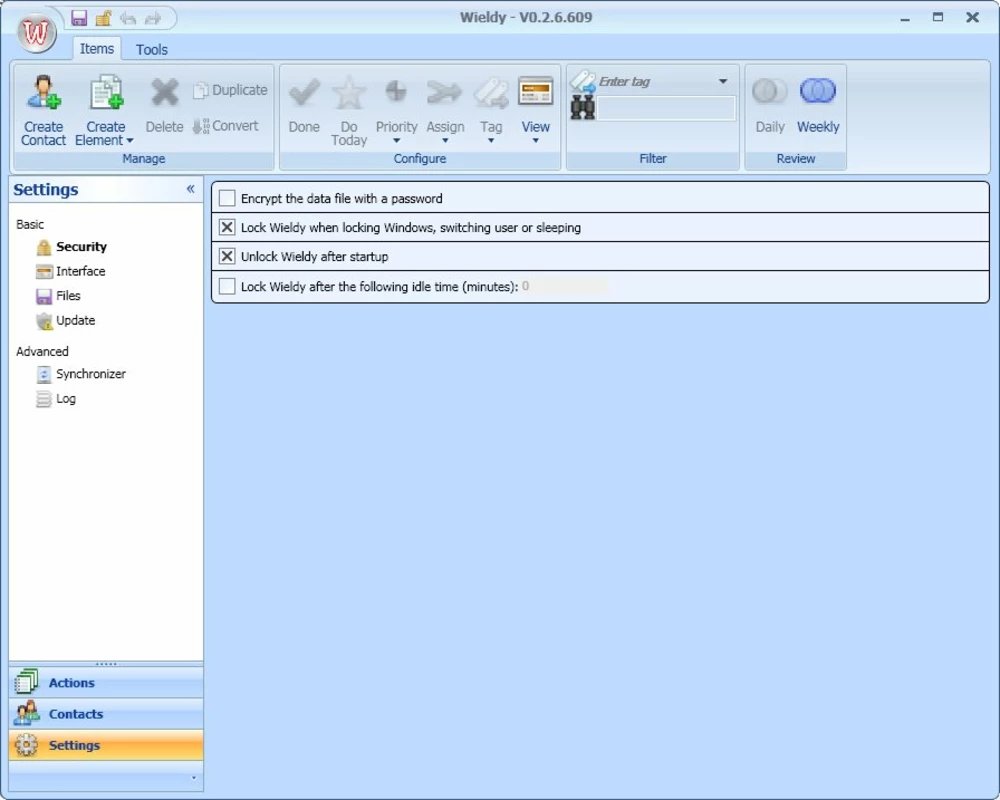Open the Wieldy application logo button
1000x800 pixels.
36,32
